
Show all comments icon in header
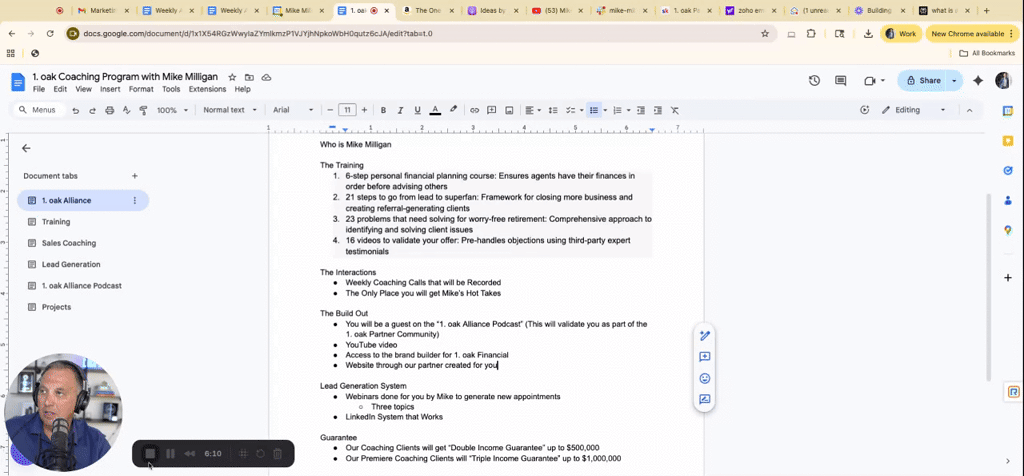(x=840, y=80)
